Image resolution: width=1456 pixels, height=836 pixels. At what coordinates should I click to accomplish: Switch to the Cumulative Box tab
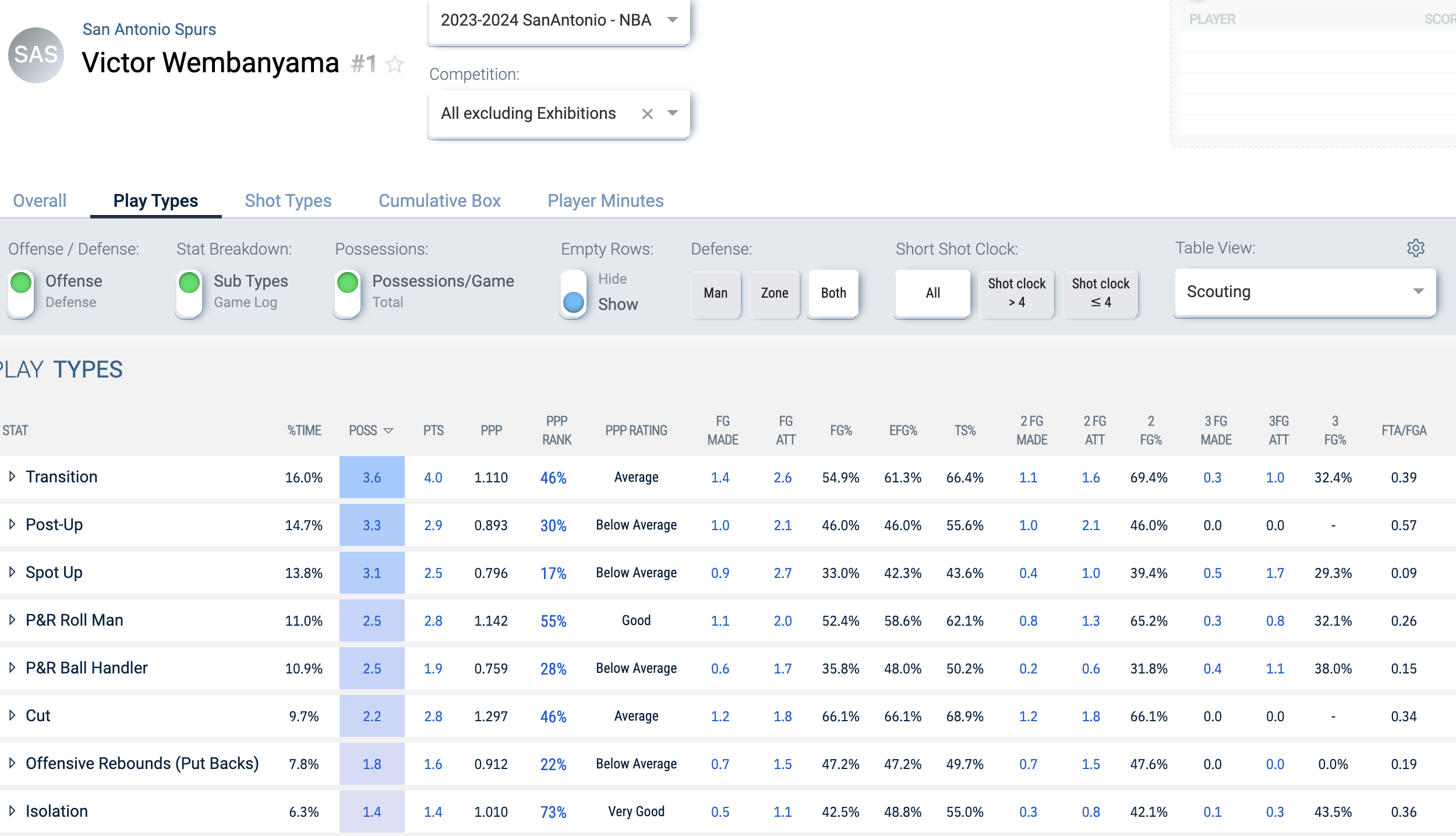tap(440, 201)
